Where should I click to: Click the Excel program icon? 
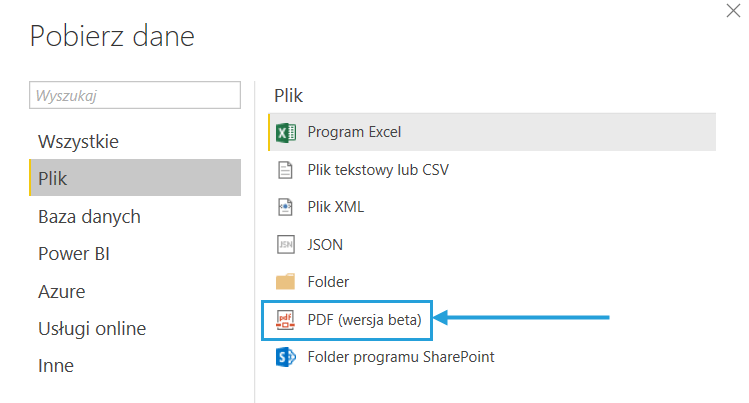click(x=285, y=132)
